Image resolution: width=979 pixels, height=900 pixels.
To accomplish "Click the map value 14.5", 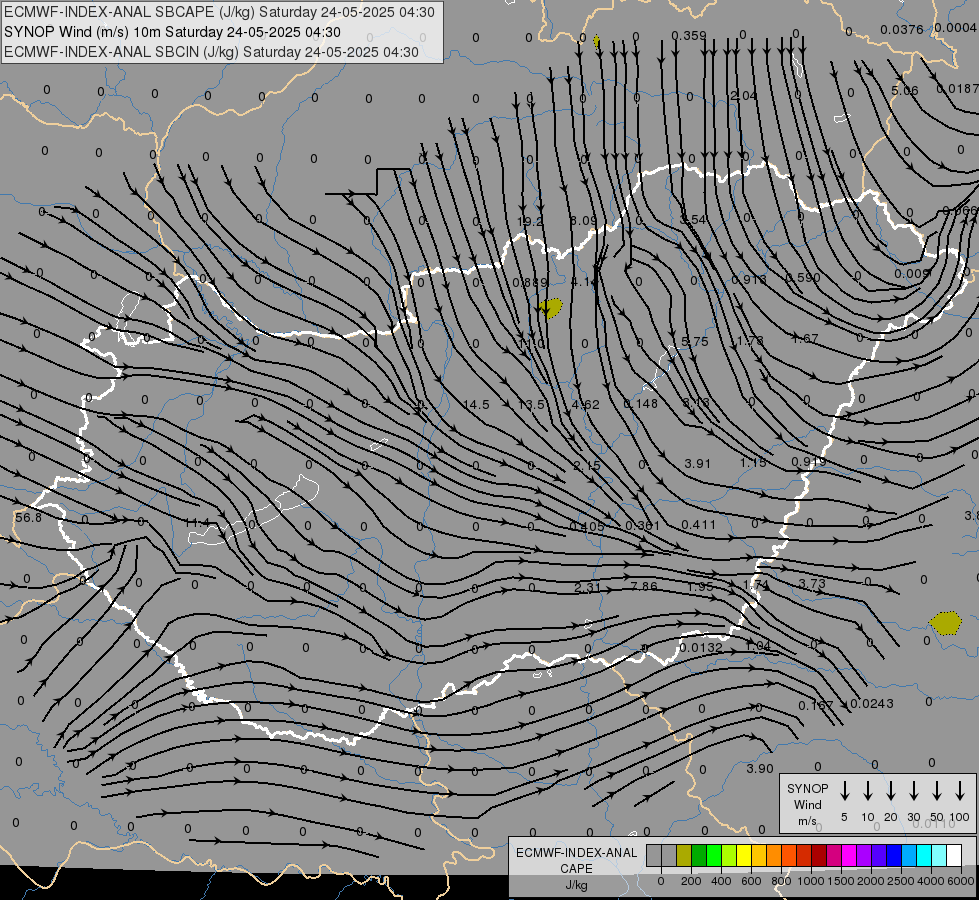I will tap(476, 405).
